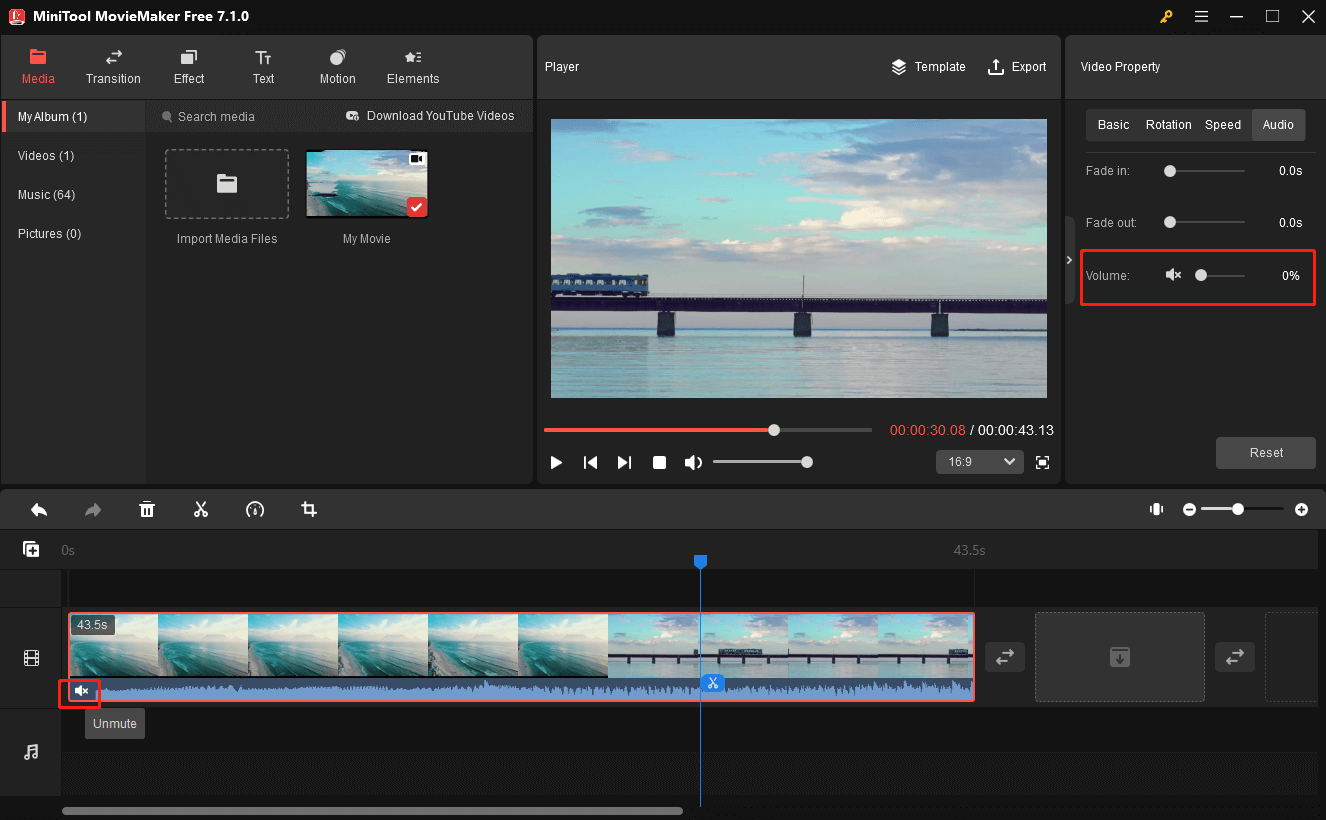Select the My Movie thumbnail in My Album

[366, 183]
